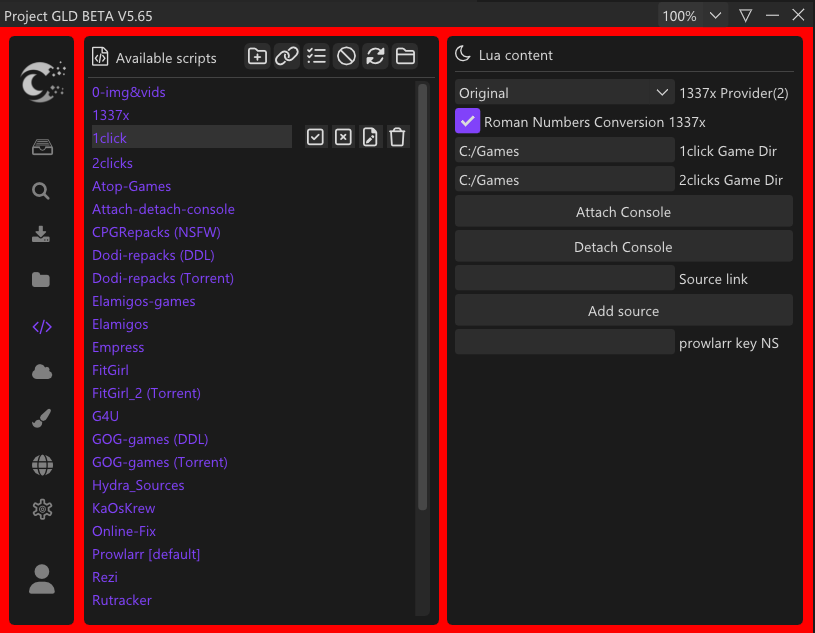The width and height of the screenshot is (815, 633).
Task: Open the inbox tray sidebar icon
Action: (42, 147)
